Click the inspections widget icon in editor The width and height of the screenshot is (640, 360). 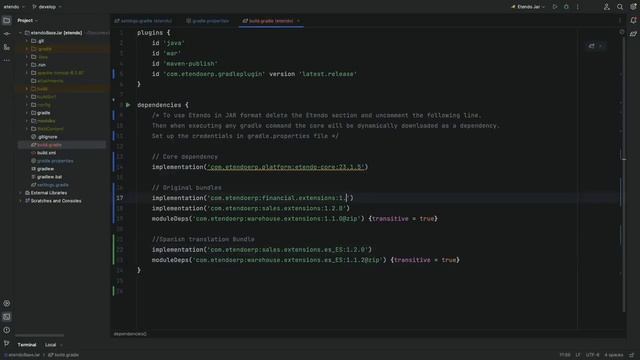(622, 32)
